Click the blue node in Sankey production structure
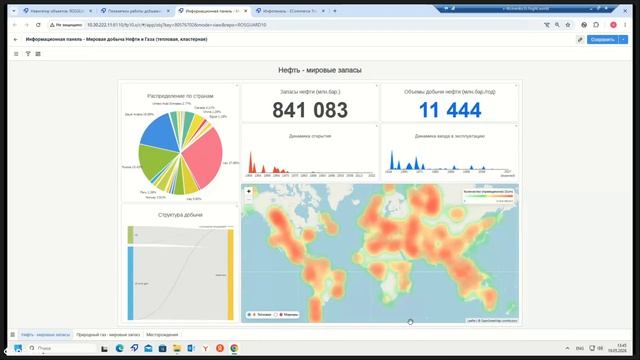 (131, 283)
